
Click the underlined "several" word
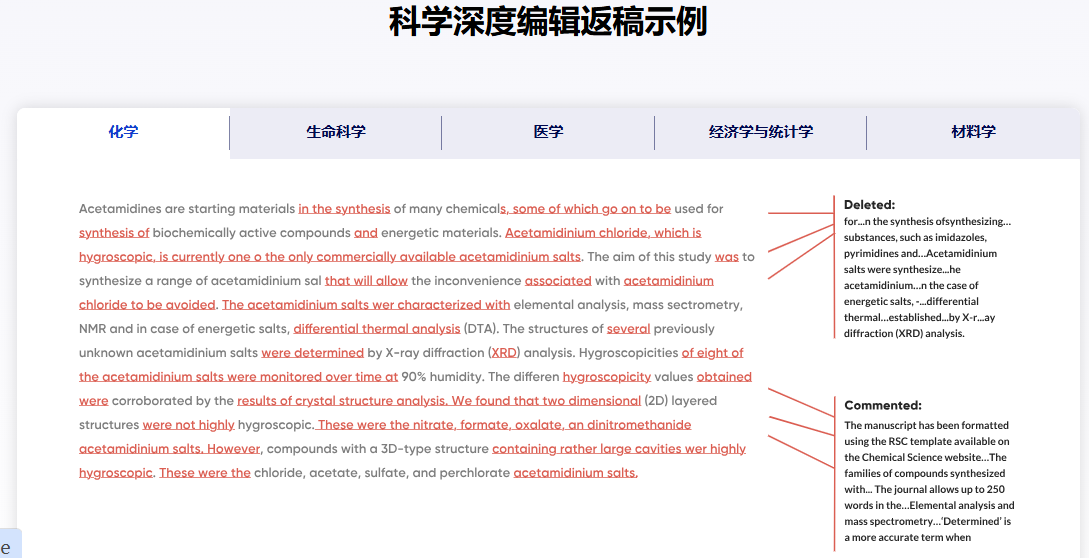628,329
